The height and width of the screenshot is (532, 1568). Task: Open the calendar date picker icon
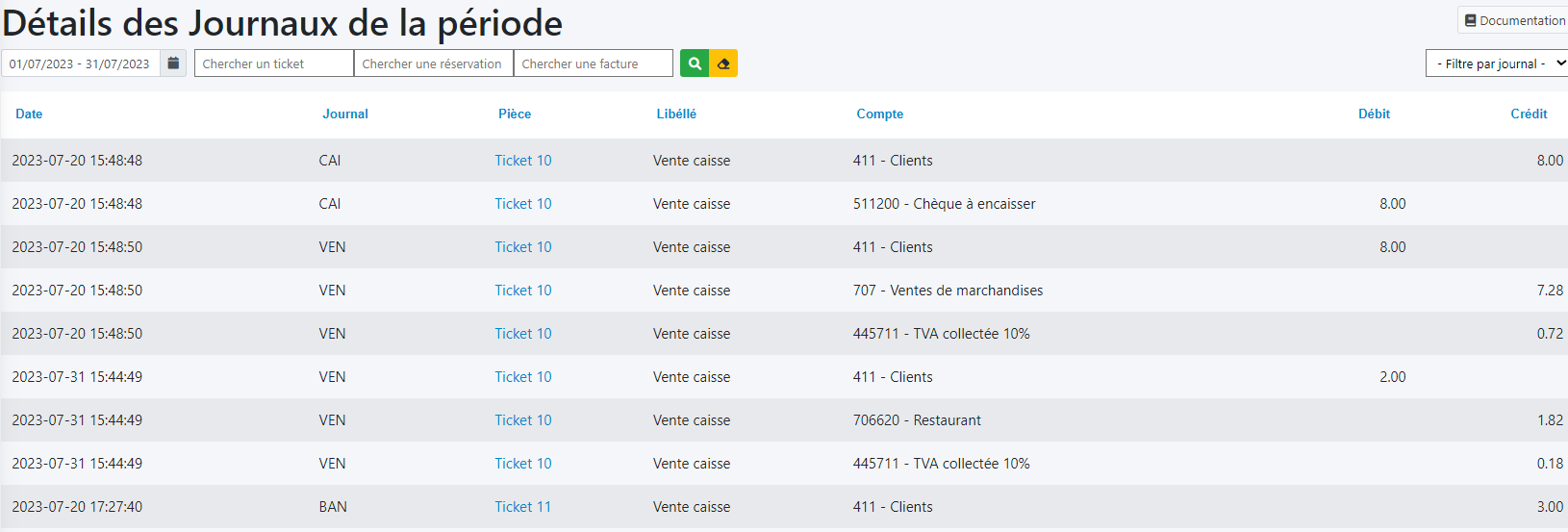coord(173,63)
